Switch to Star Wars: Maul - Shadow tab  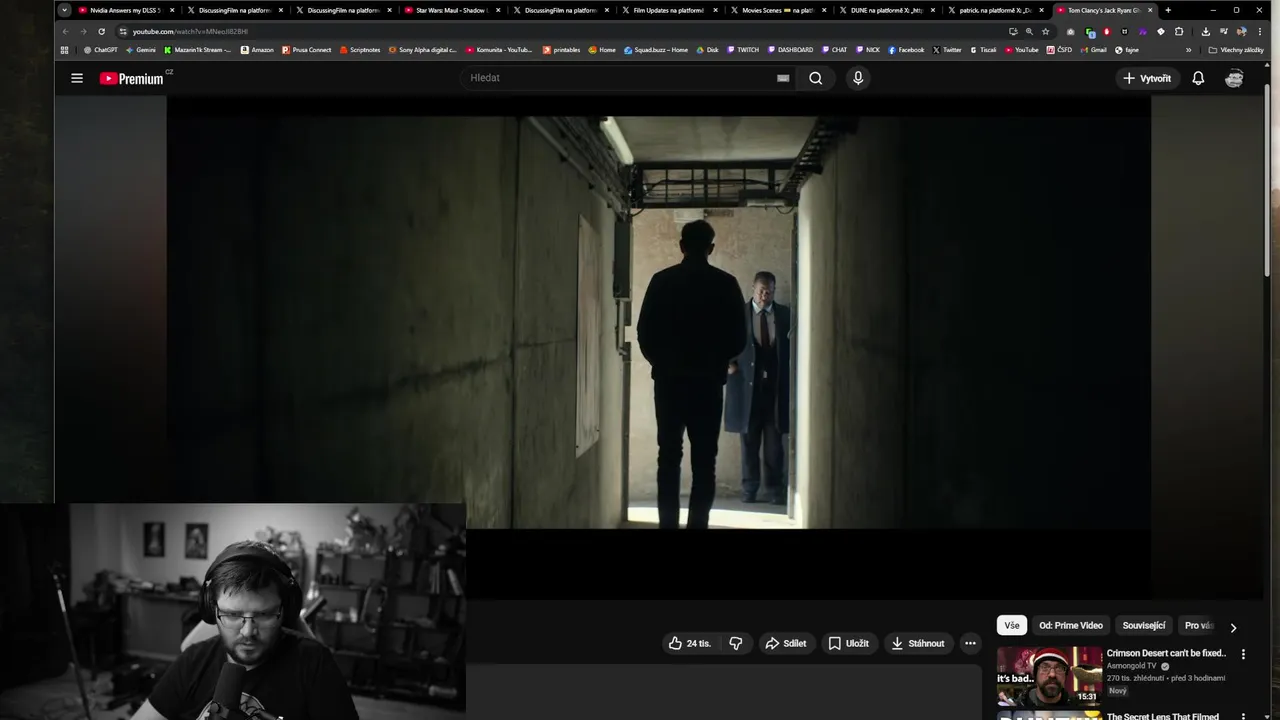pos(452,10)
